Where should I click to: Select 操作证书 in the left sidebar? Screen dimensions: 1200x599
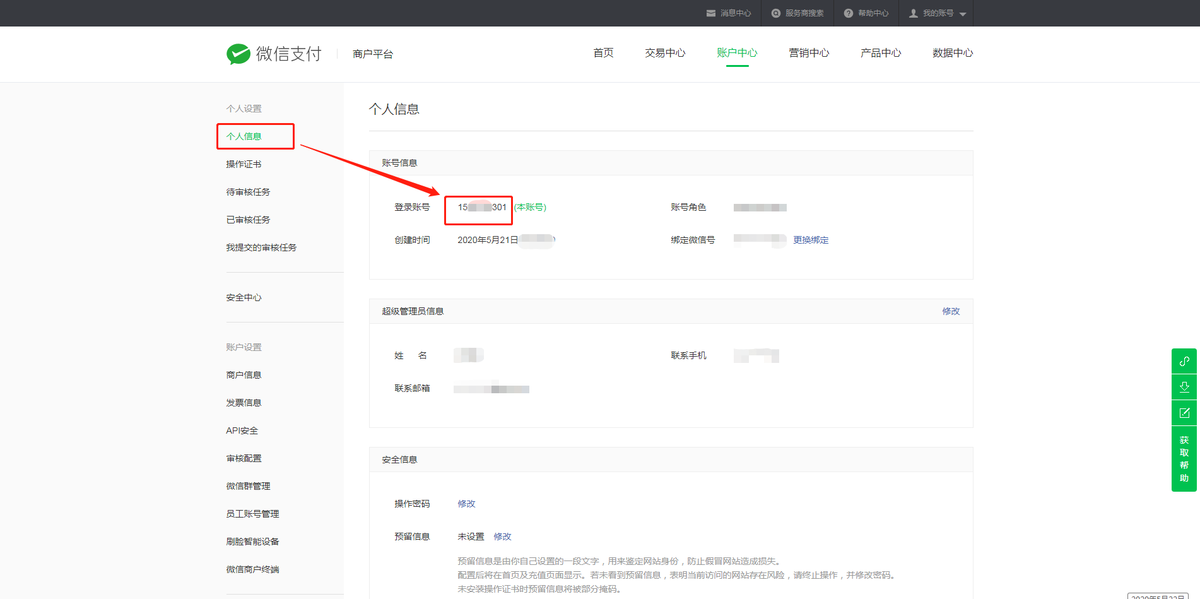pyautogui.click(x=243, y=164)
